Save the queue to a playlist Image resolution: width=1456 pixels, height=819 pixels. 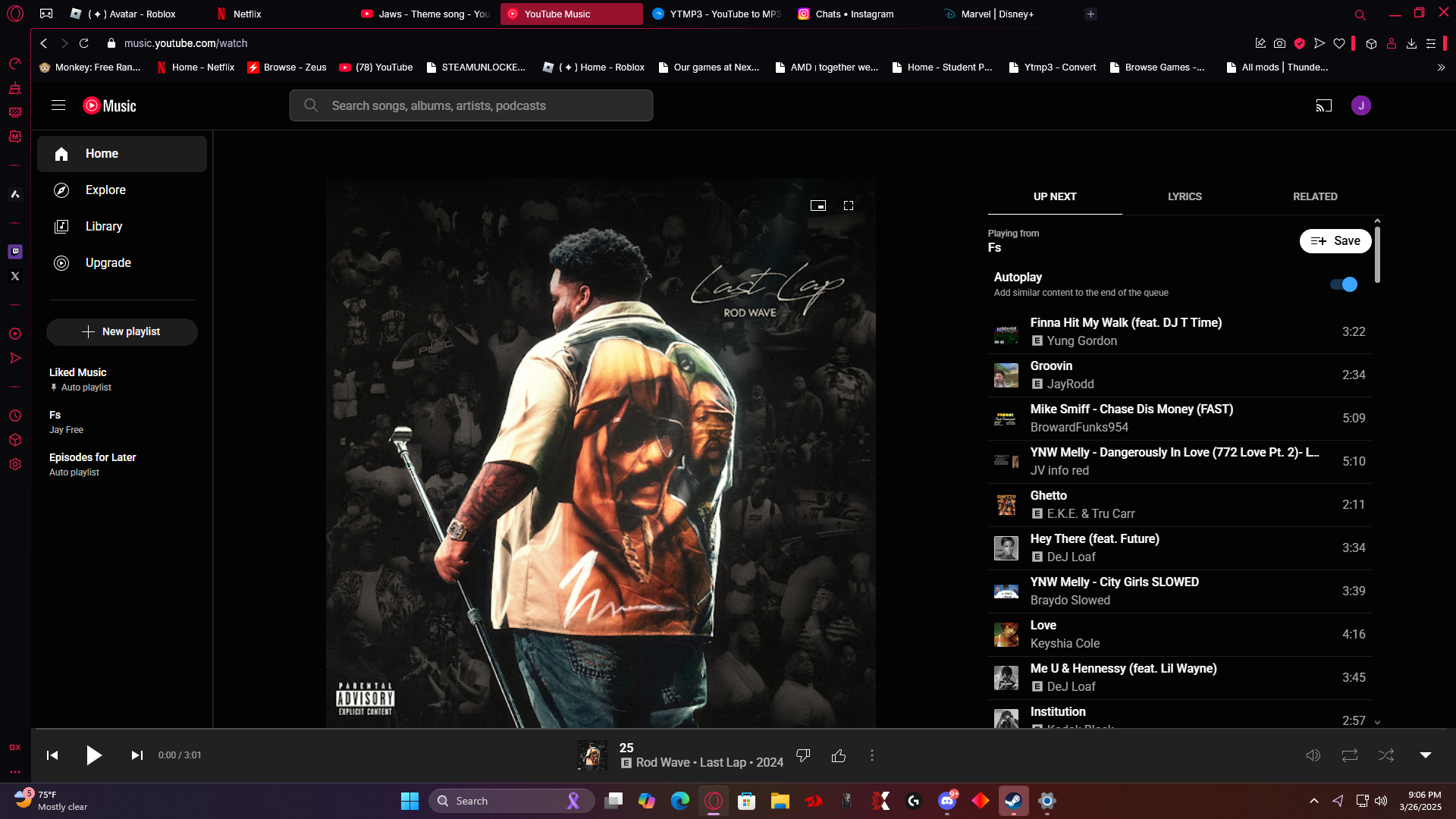point(1335,241)
